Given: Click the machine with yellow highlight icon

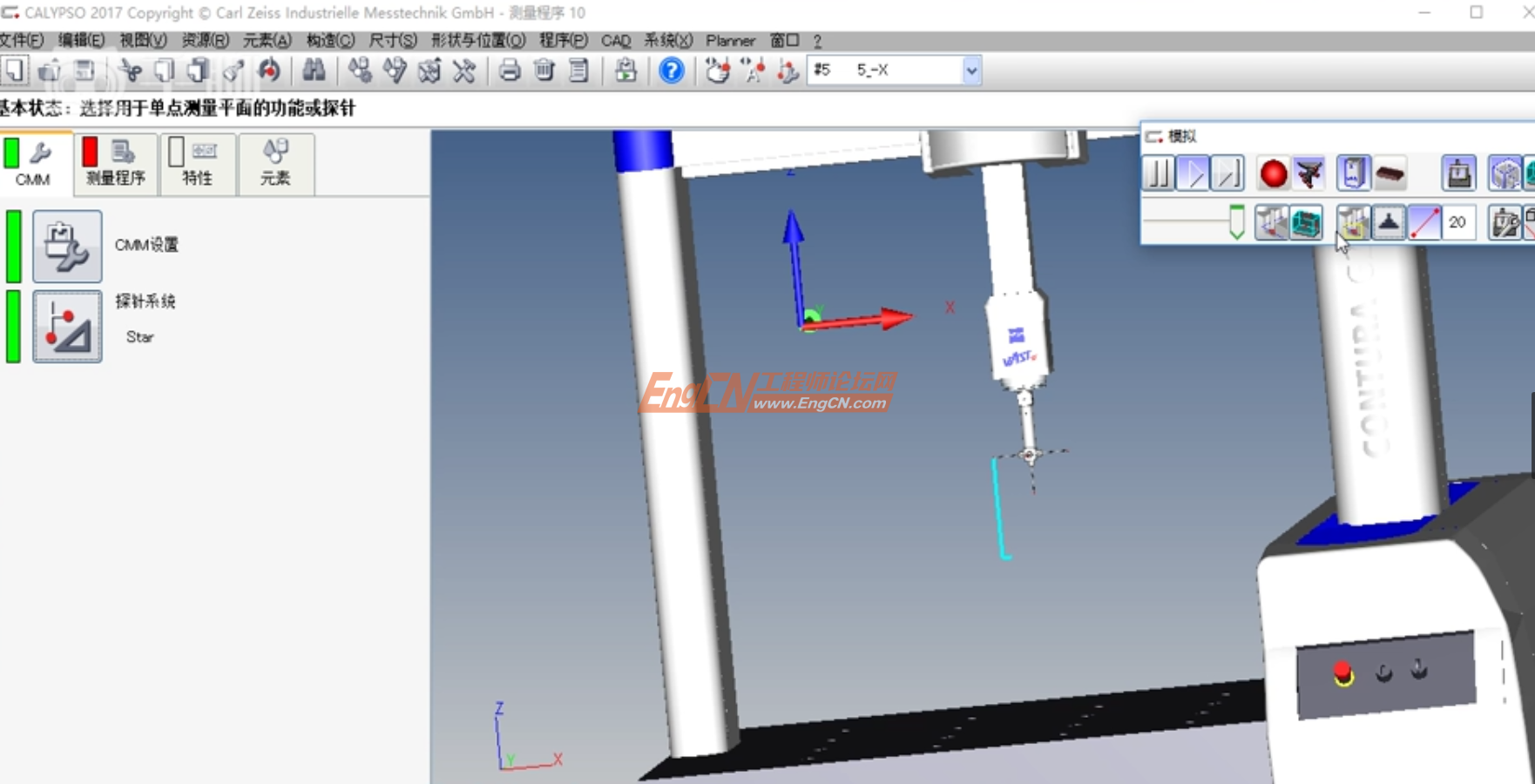Looking at the screenshot, I should [x=1353, y=223].
